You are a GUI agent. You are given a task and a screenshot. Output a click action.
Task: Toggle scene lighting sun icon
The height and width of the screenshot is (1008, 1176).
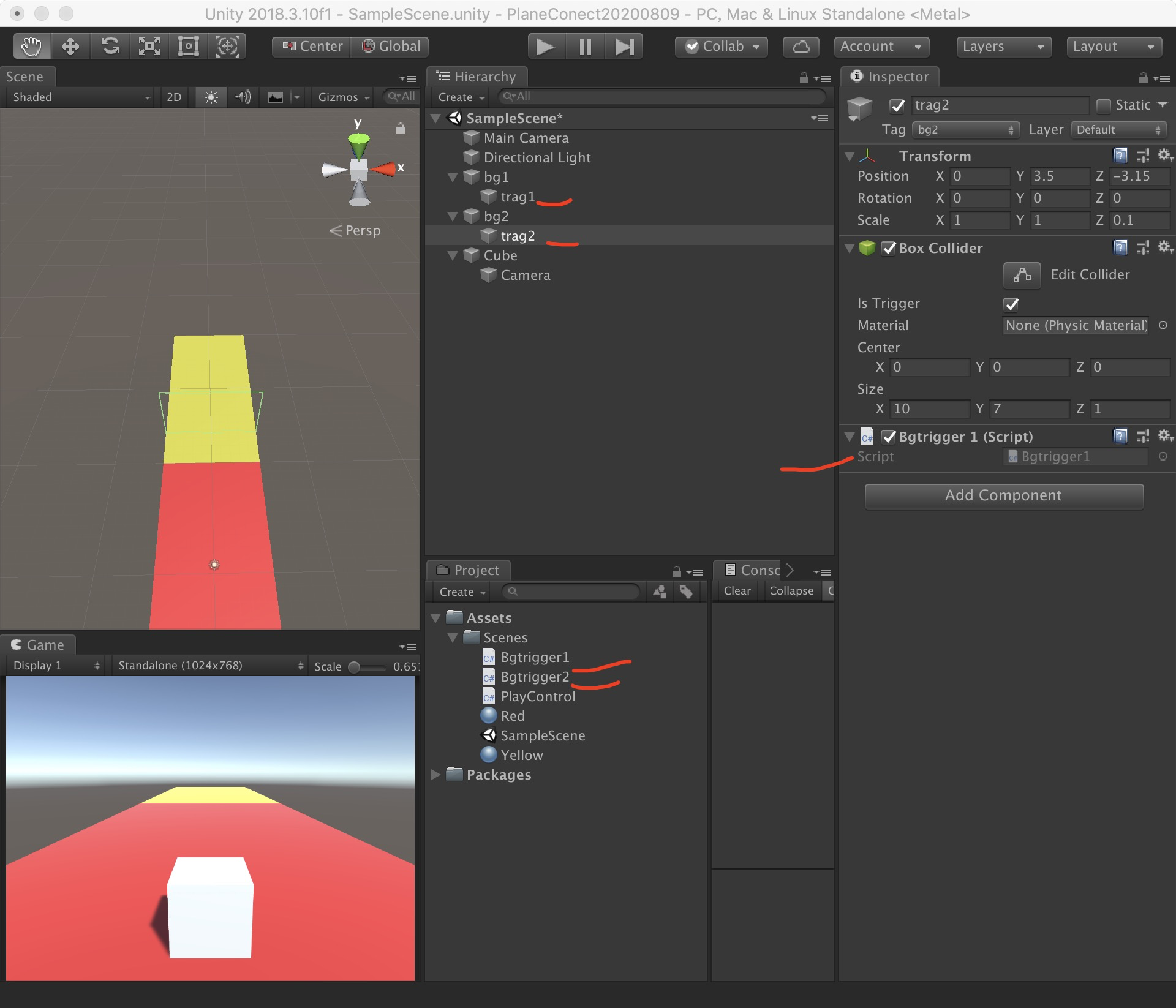[x=211, y=97]
